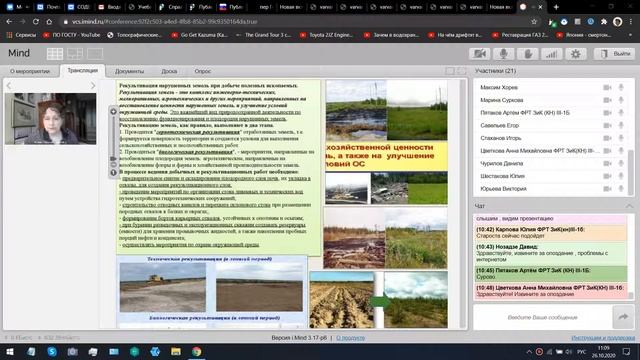Image resolution: width=640 pixels, height=360 pixels.
Task: Open The Grand Tour bookmark
Action: click(264, 35)
